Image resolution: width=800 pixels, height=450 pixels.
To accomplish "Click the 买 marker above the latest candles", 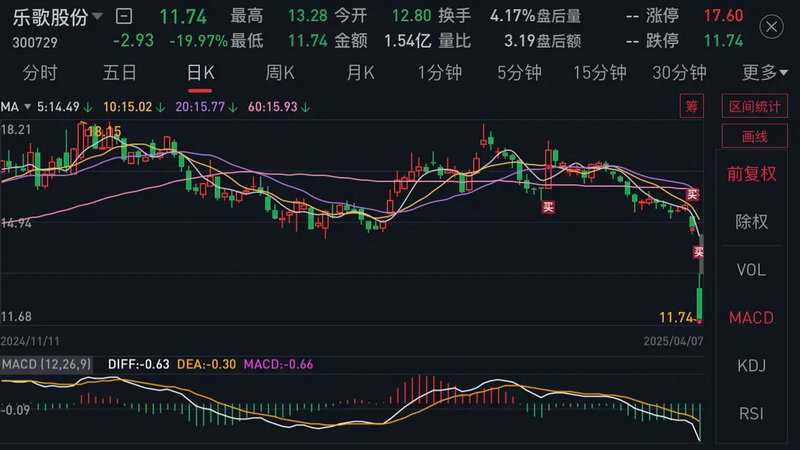I will pos(691,194).
